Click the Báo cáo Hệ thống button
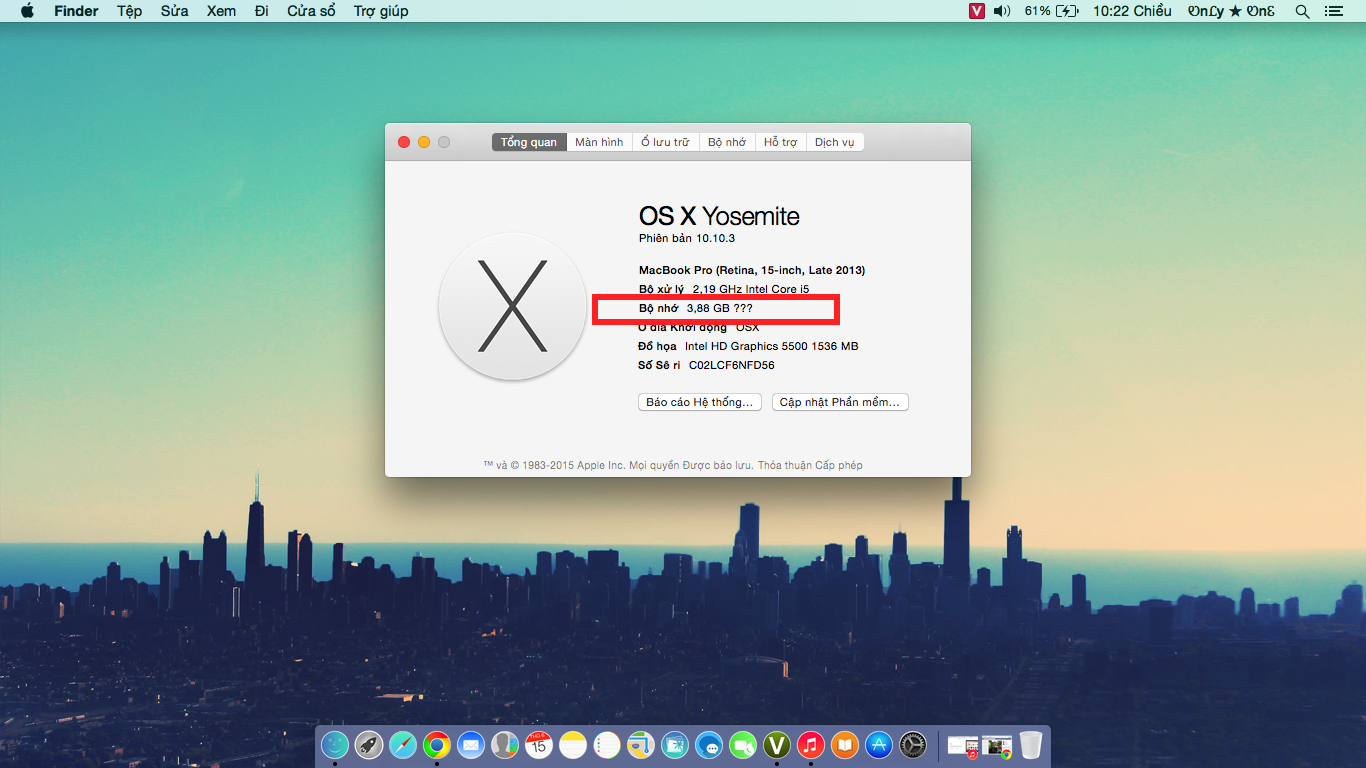The height and width of the screenshot is (768, 1366). coord(700,402)
